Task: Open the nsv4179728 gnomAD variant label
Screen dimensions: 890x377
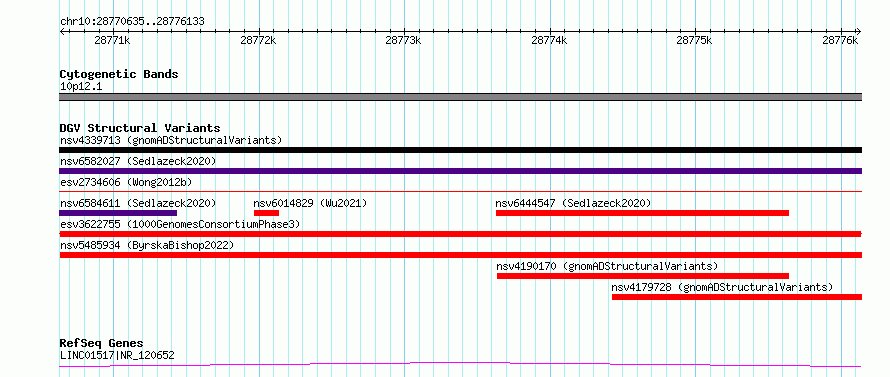Action: [723, 287]
